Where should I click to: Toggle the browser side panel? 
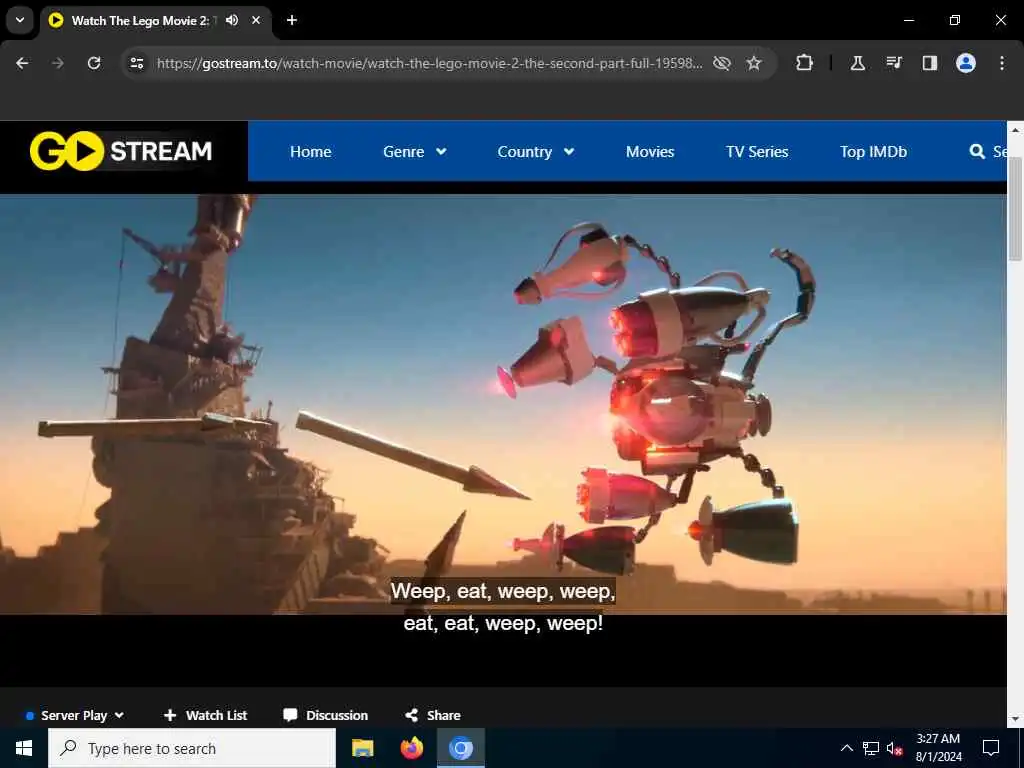929,63
